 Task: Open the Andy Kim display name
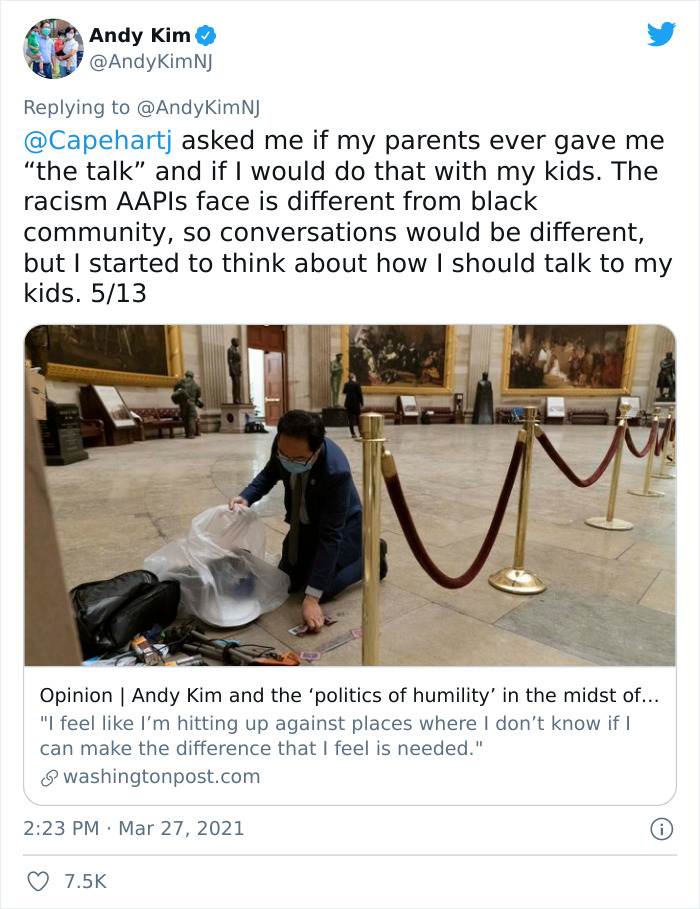[140, 35]
